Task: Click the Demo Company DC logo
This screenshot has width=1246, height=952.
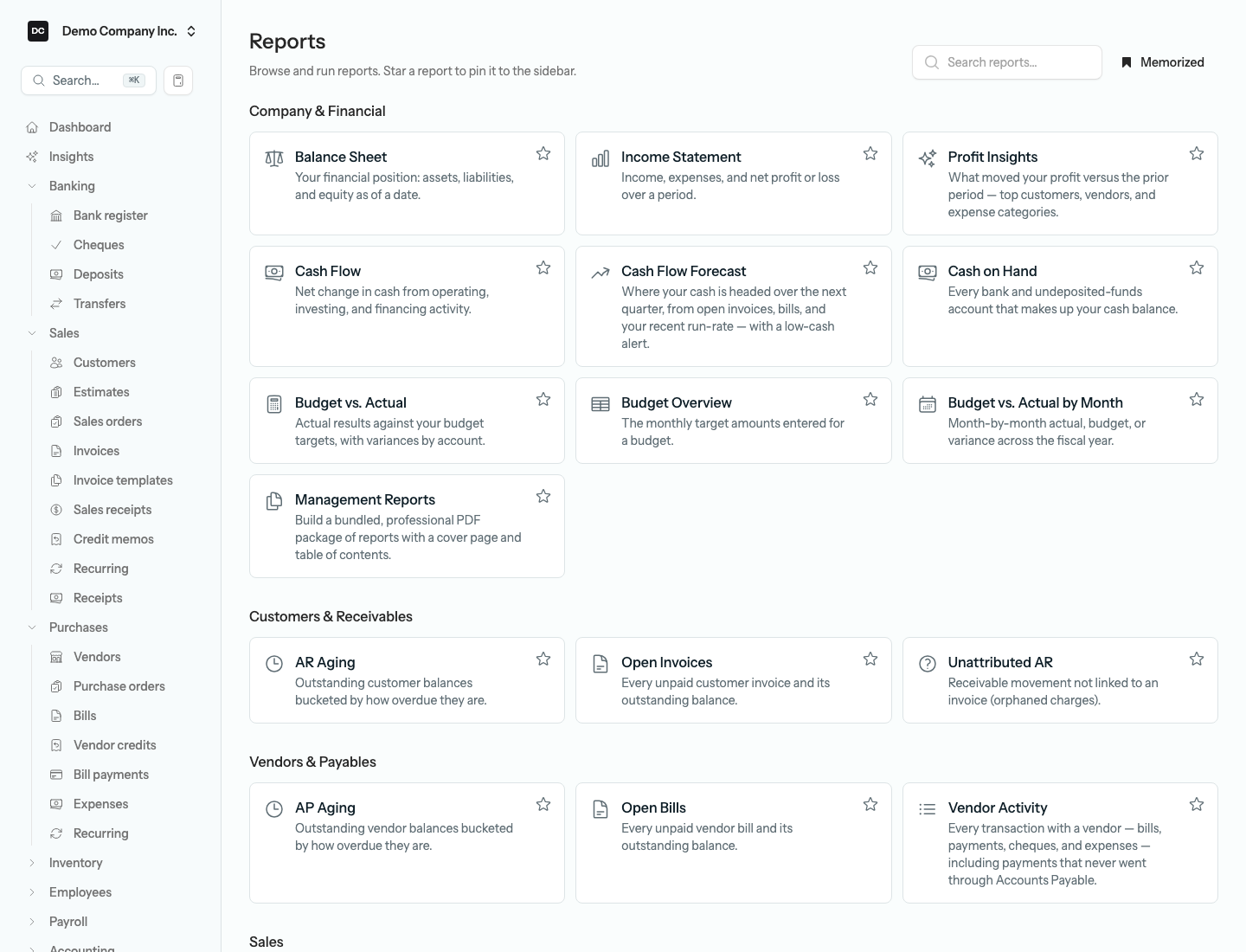Action: pos(38,31)
